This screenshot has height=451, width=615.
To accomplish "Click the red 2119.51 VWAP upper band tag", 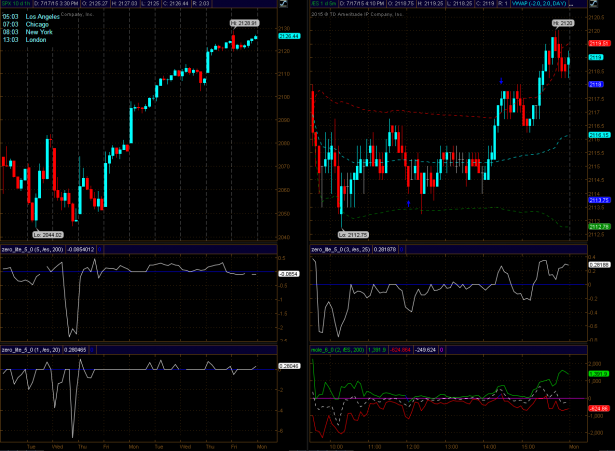I will pos(599,44).
